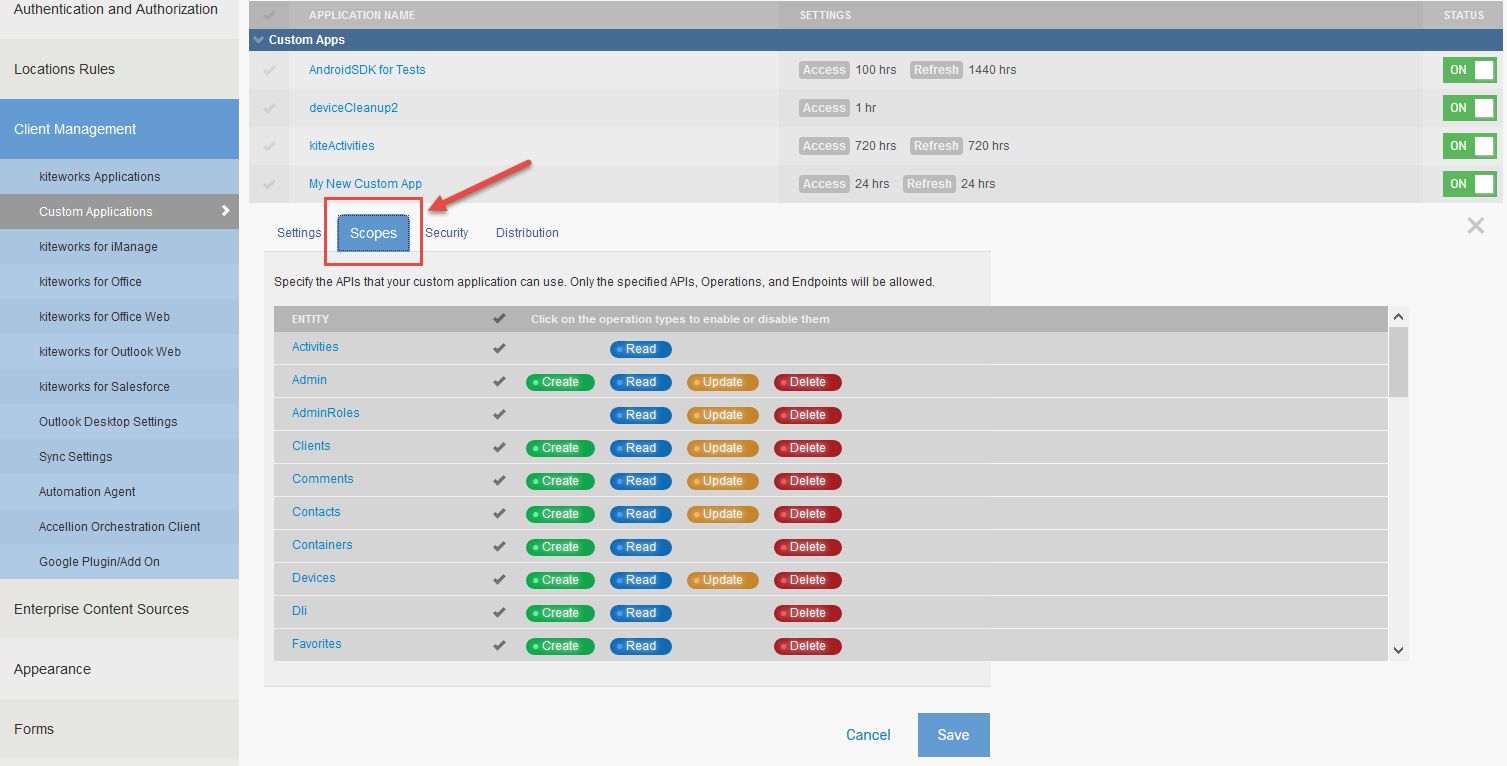Click the Update pill for Devices entity
The image size is (1507, 766).
[722, 580]
